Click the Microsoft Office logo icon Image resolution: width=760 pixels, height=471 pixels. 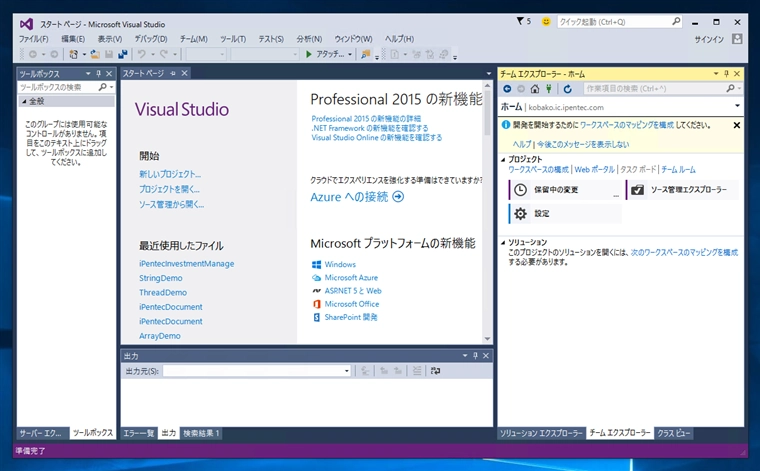[x=317, y=304]
